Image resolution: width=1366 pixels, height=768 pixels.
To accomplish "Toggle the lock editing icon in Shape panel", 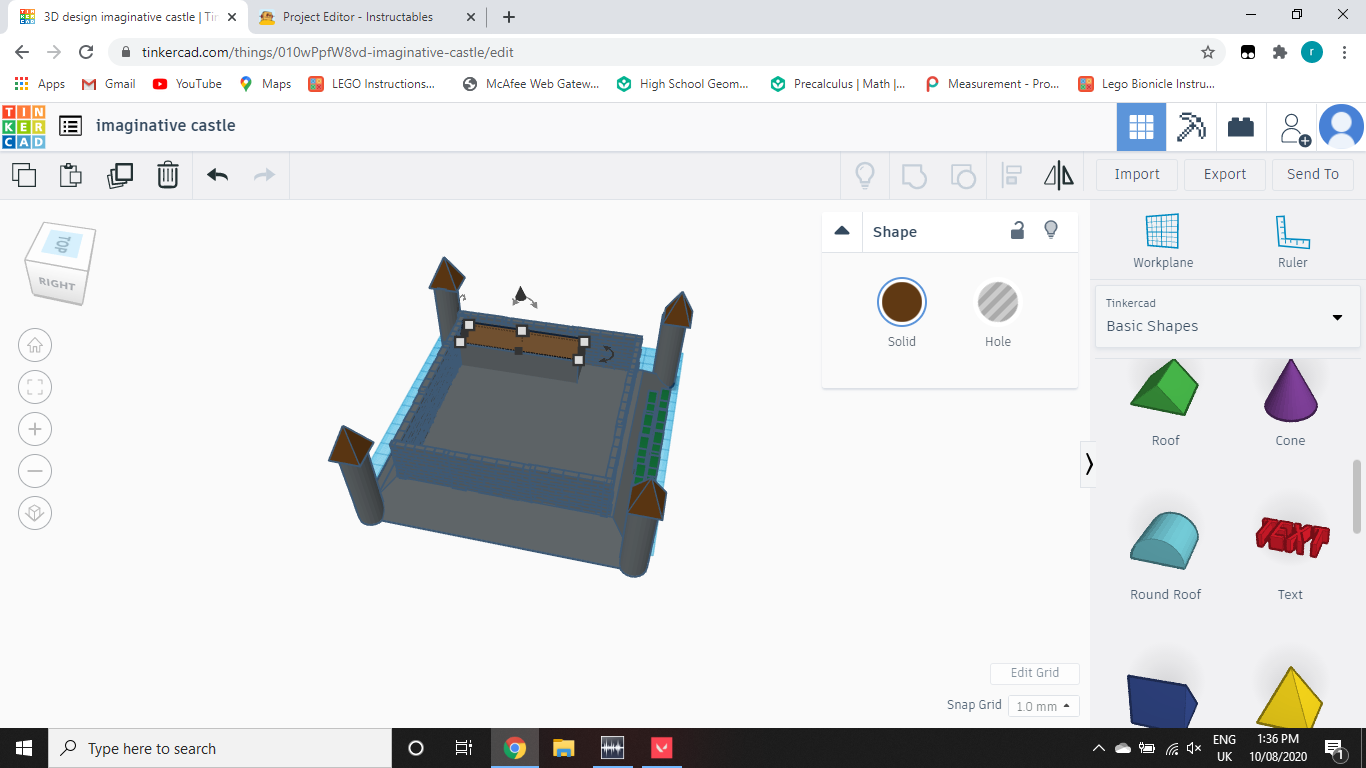I will (1017, 230).
